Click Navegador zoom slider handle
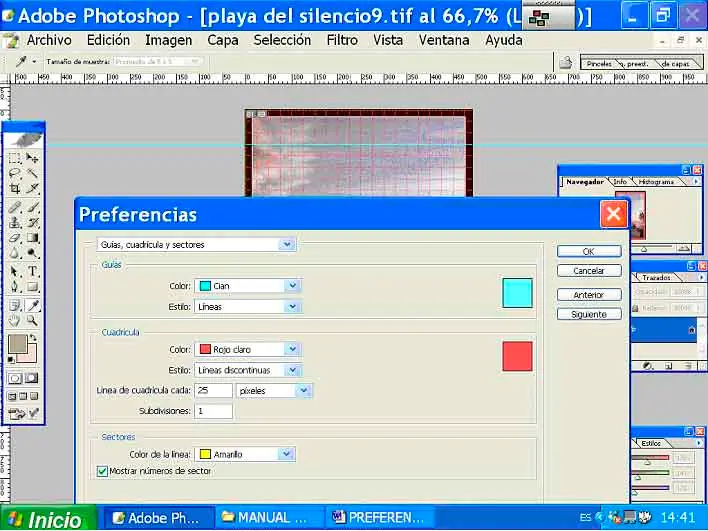Image resolution: width=708 pixels, height=531 pixels. [x=644, y=249]
